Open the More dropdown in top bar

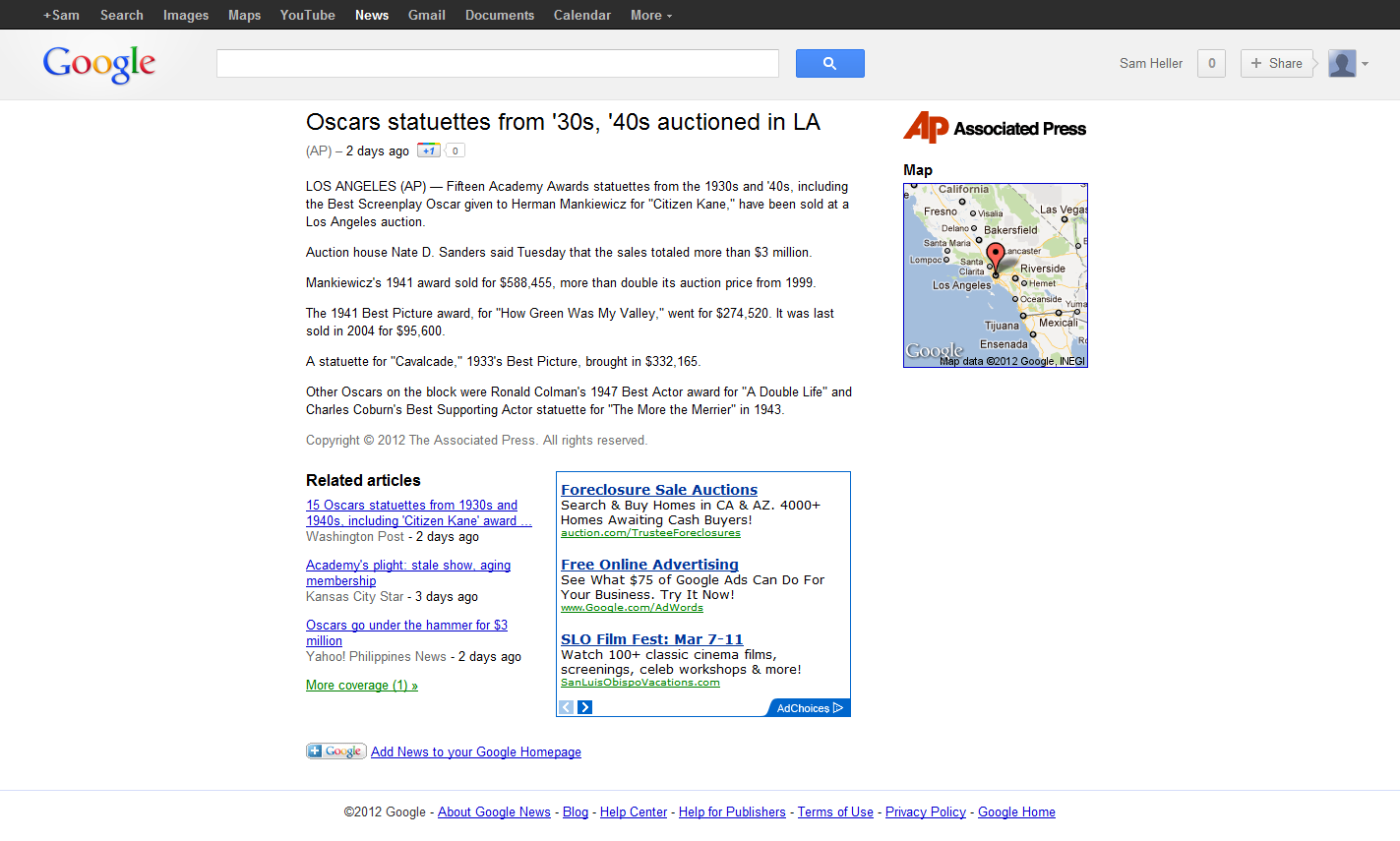[651, 15]
